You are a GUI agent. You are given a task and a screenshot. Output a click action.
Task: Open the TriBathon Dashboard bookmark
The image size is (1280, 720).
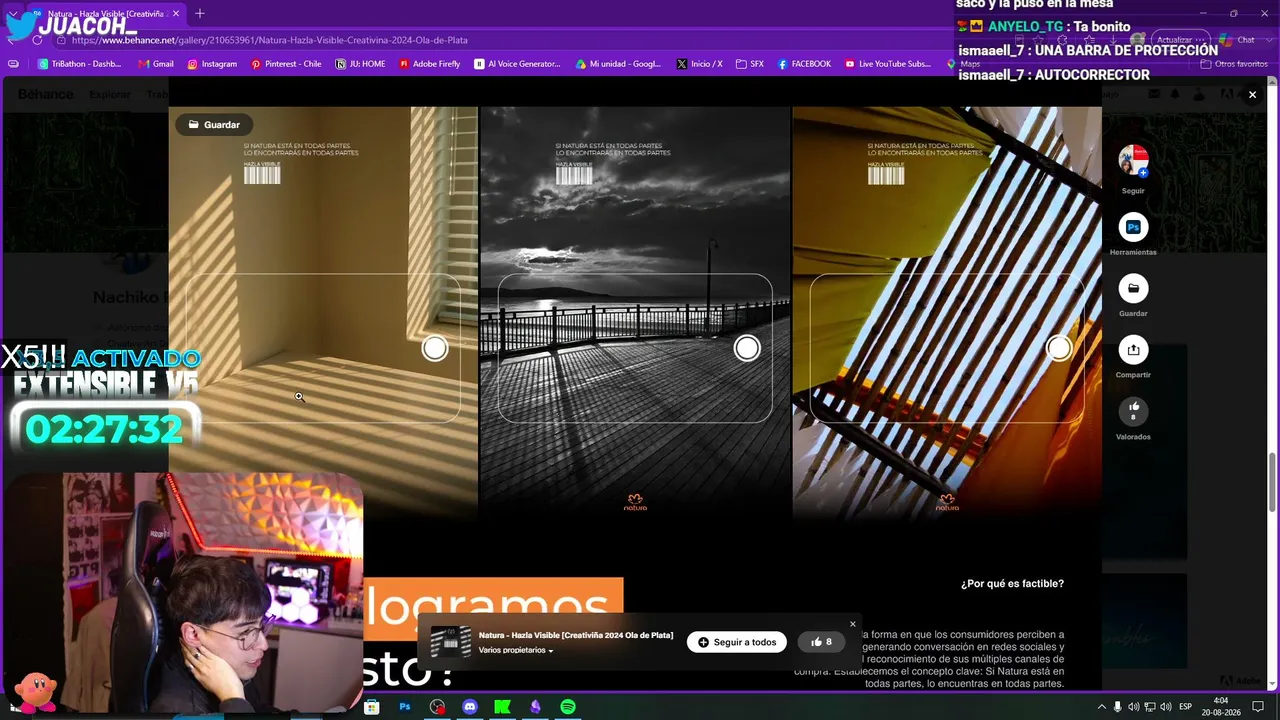pyautogui.click(x=79, y=64)
